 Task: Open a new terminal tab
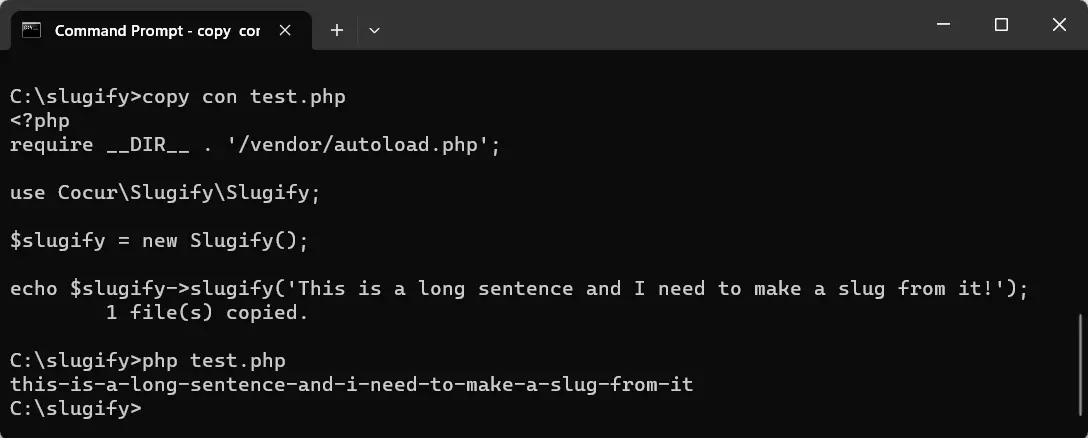[x=337, y=30]
